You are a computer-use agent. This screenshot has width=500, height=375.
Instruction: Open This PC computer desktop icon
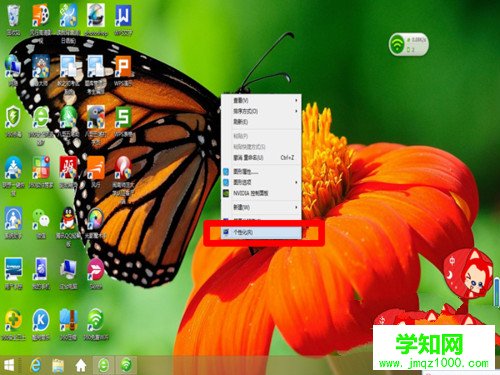tap(68, 269)
